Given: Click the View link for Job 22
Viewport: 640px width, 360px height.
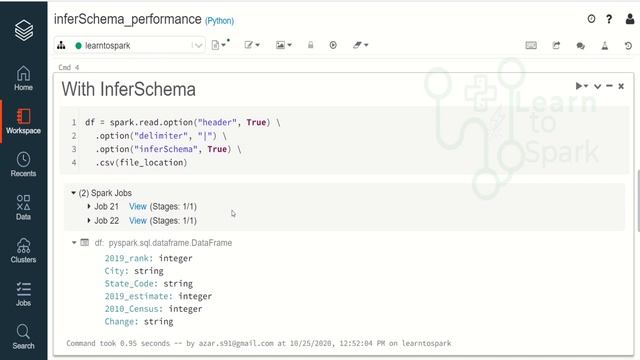Looking at the screenshot, I should coord(138,220).
